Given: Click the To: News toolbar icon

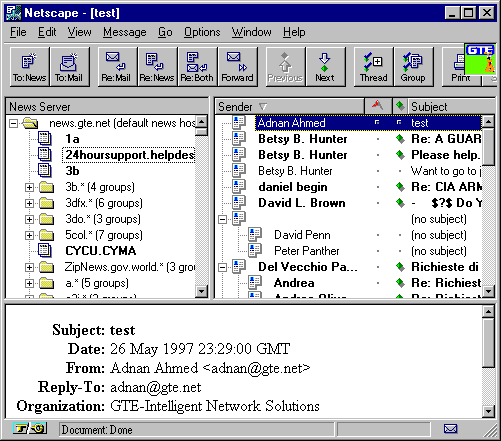Looking at the screenshot, I should point(30,67).
